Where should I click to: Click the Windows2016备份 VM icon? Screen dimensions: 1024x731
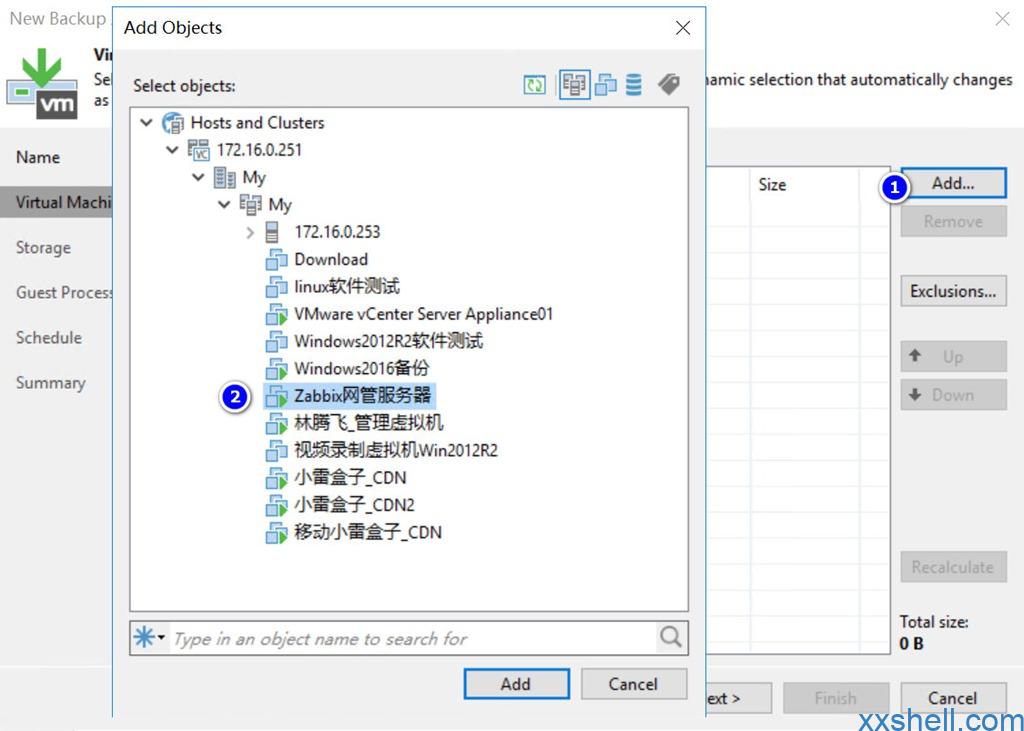(276, 368)
